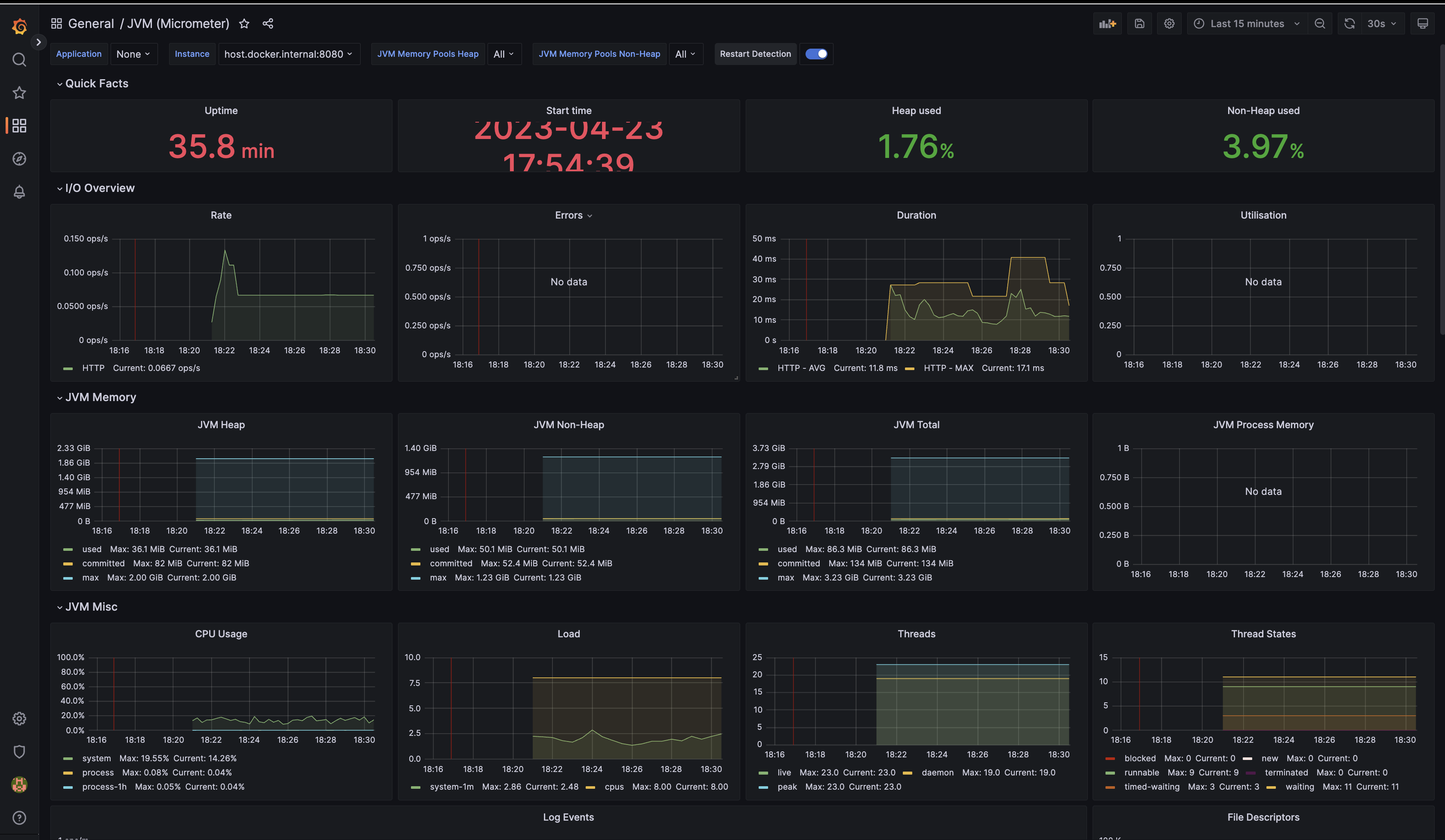This screenshot has height=840, width=1445.
Task: Click the share dashboard icon
Action: pos(268,24)
